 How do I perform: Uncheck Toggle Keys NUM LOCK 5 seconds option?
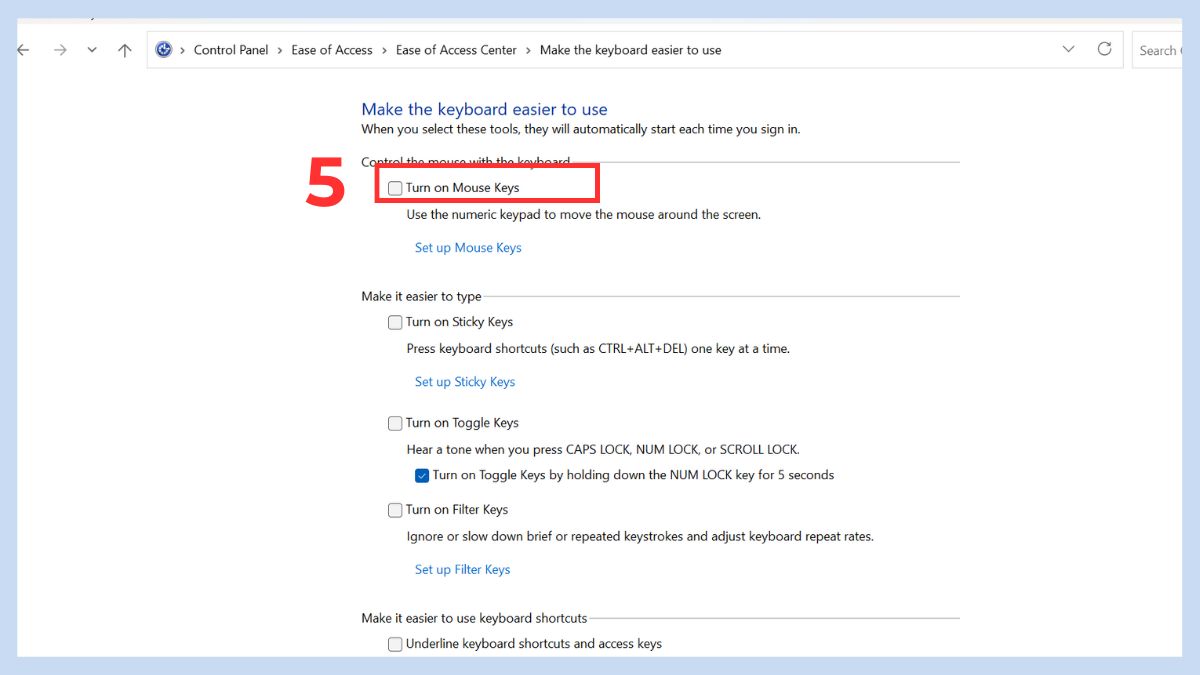(422, 475)
